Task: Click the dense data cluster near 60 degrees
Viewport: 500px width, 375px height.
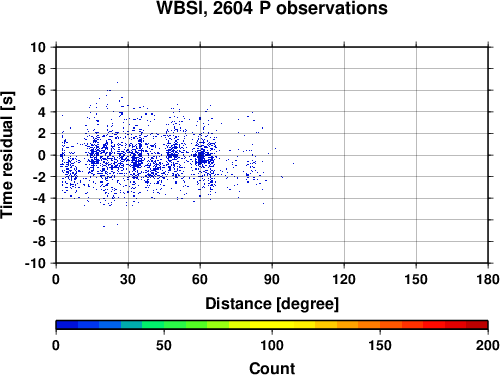Action: 201,157
